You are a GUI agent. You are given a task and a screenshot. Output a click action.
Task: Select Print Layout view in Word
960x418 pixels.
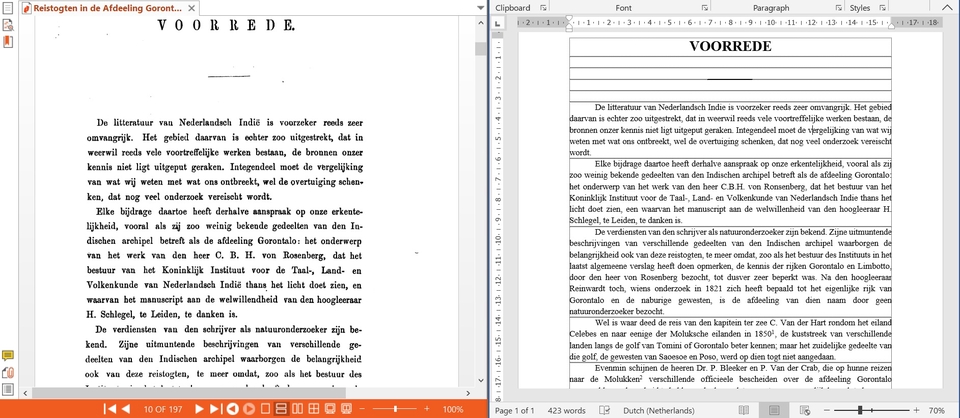tap(774, 410)
